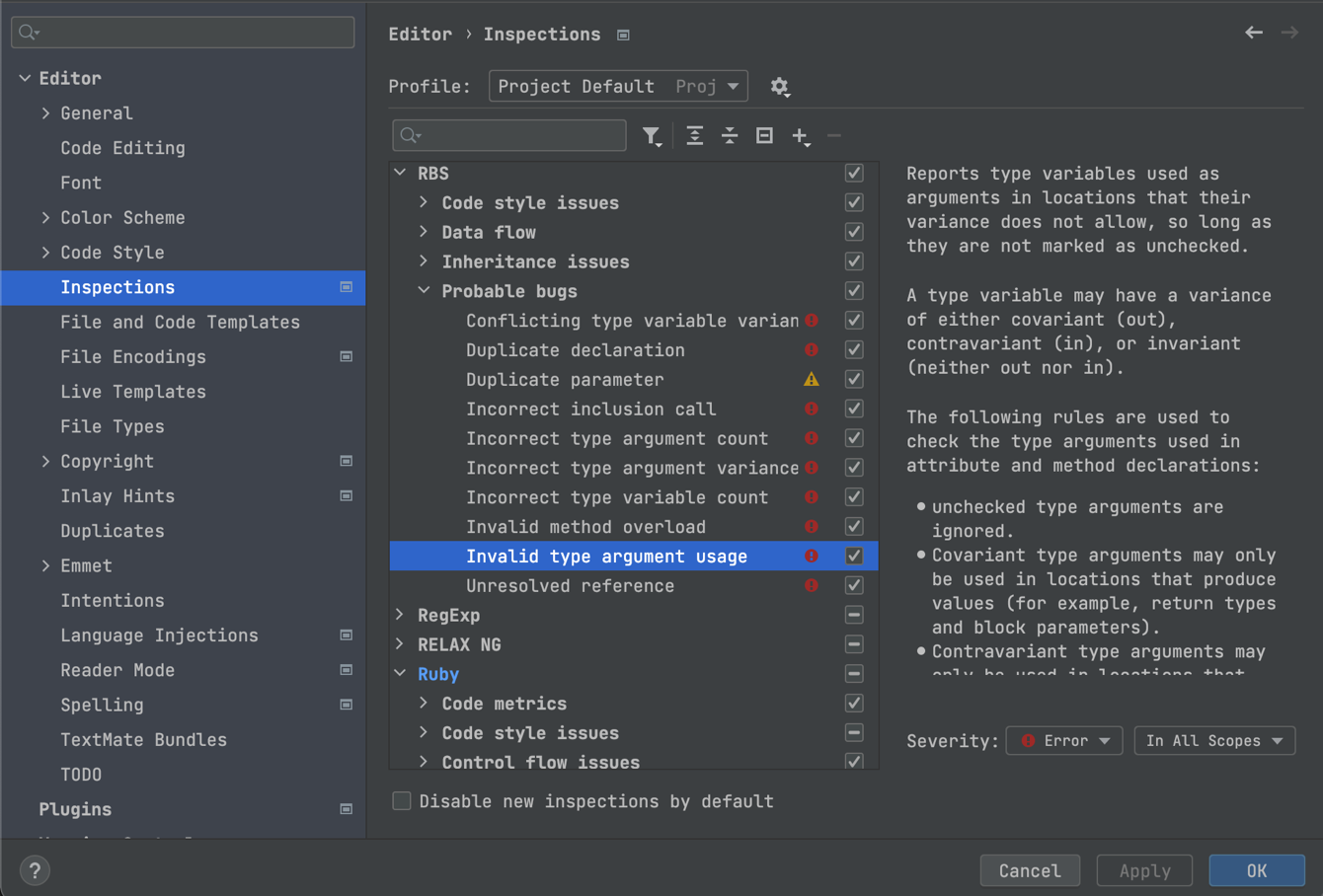Click the reset filter icon in the toolbar
Image resolution: width=1323 pixels, height=896 pixels.
763,135
